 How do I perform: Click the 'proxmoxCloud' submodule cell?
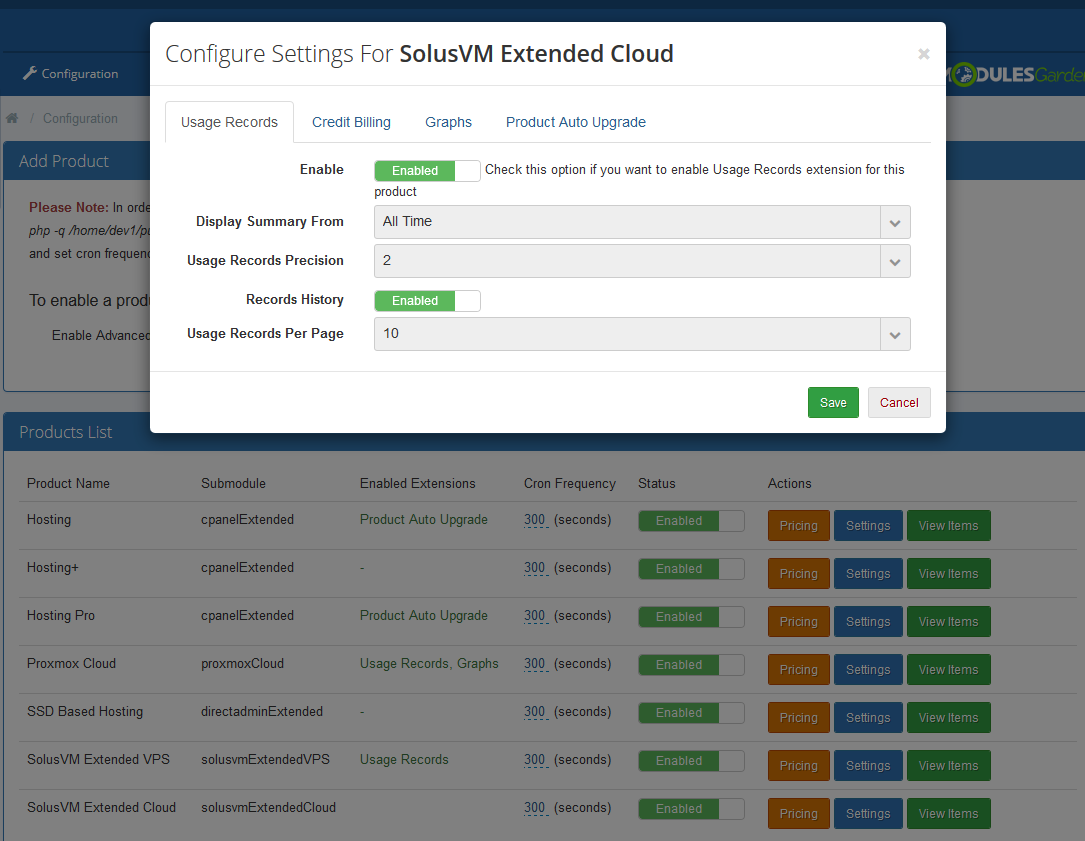[x=242, y=664]
